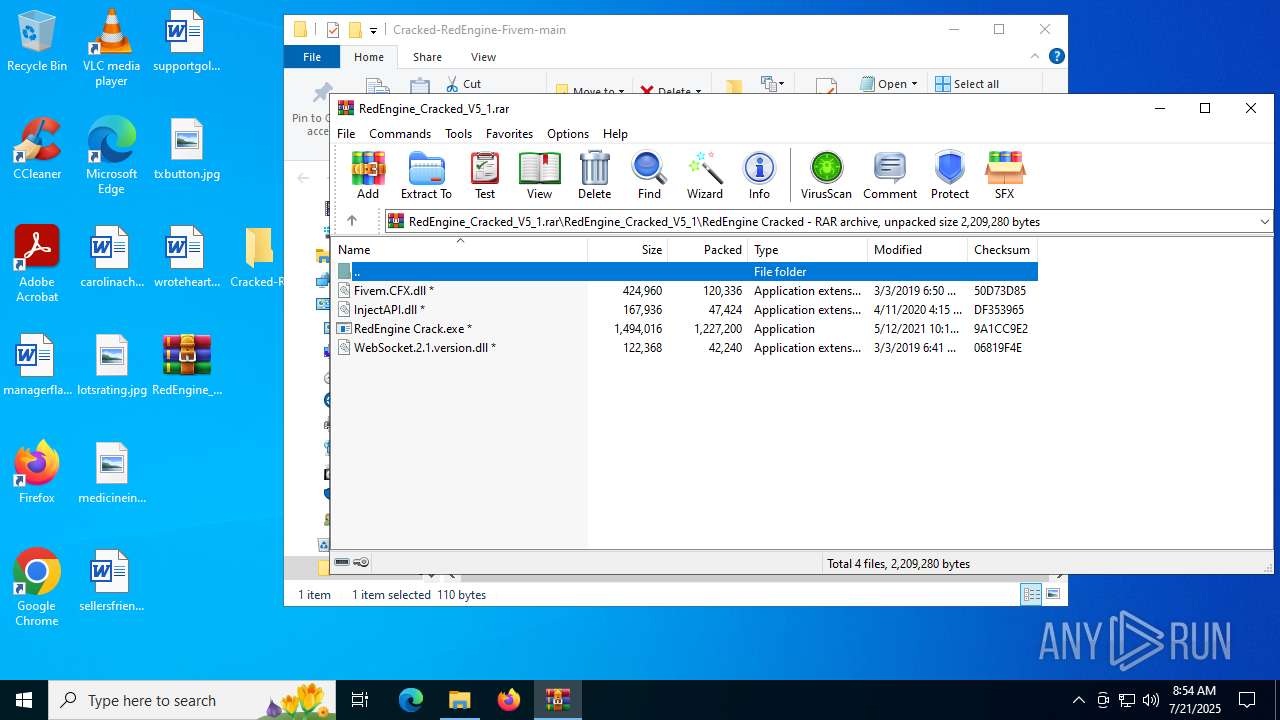Click Select all in Explorer ribbon
Image resolution: width=1280 pixels, height=720 pixels.
point(967,84)
